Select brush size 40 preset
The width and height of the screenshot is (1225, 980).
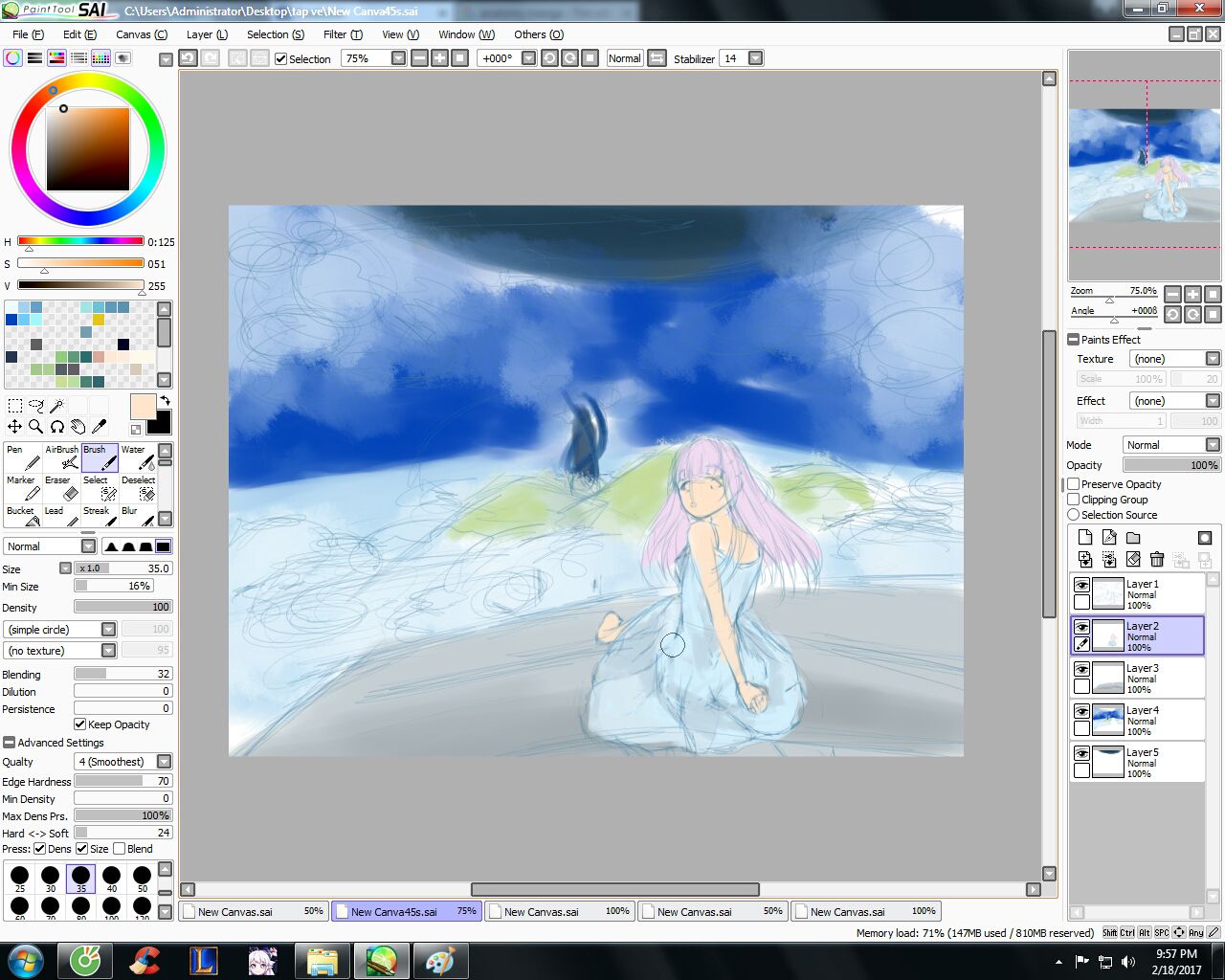tap(111, 879)
